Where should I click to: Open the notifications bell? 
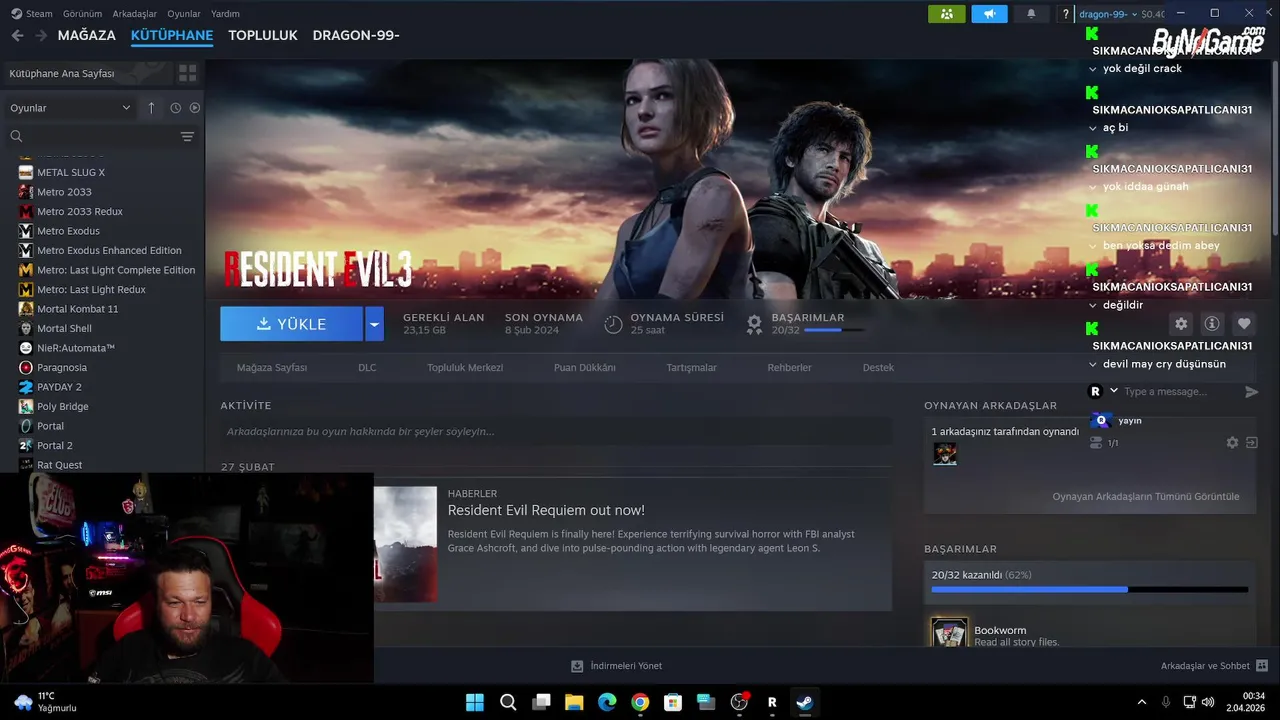(x=1031, y=14)
